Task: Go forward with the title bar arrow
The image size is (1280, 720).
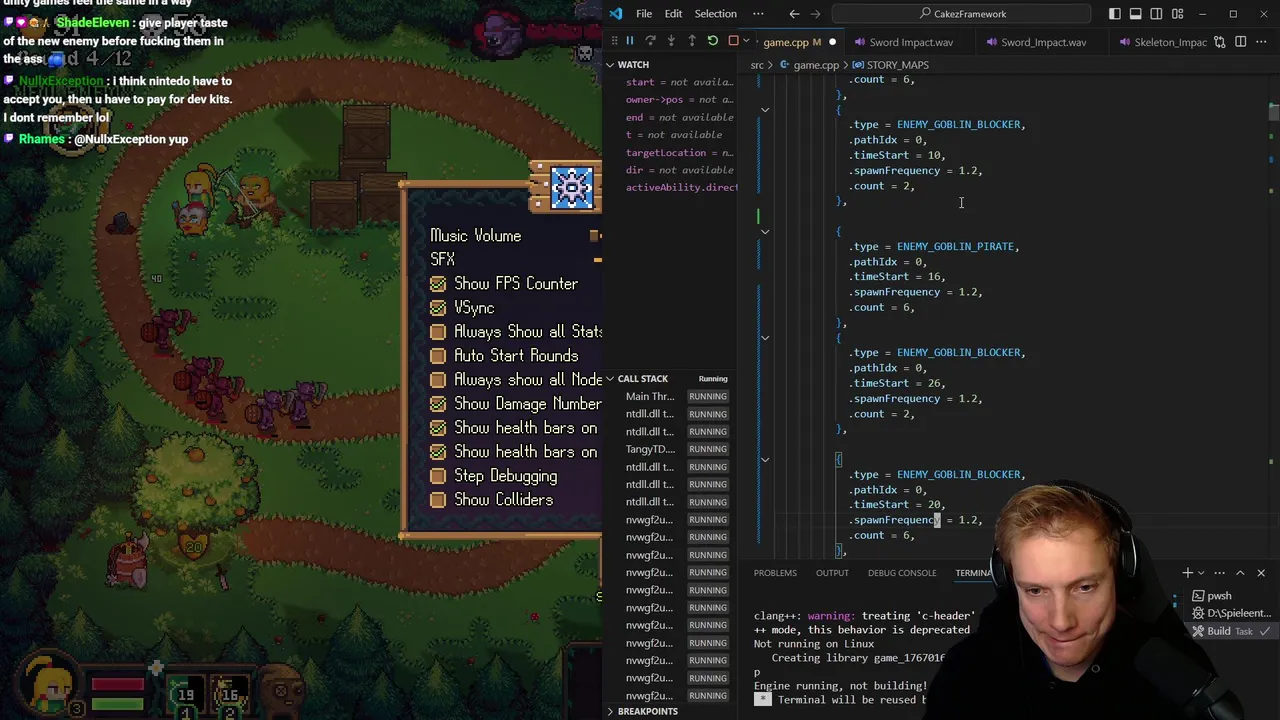Action: coord(816,14)
